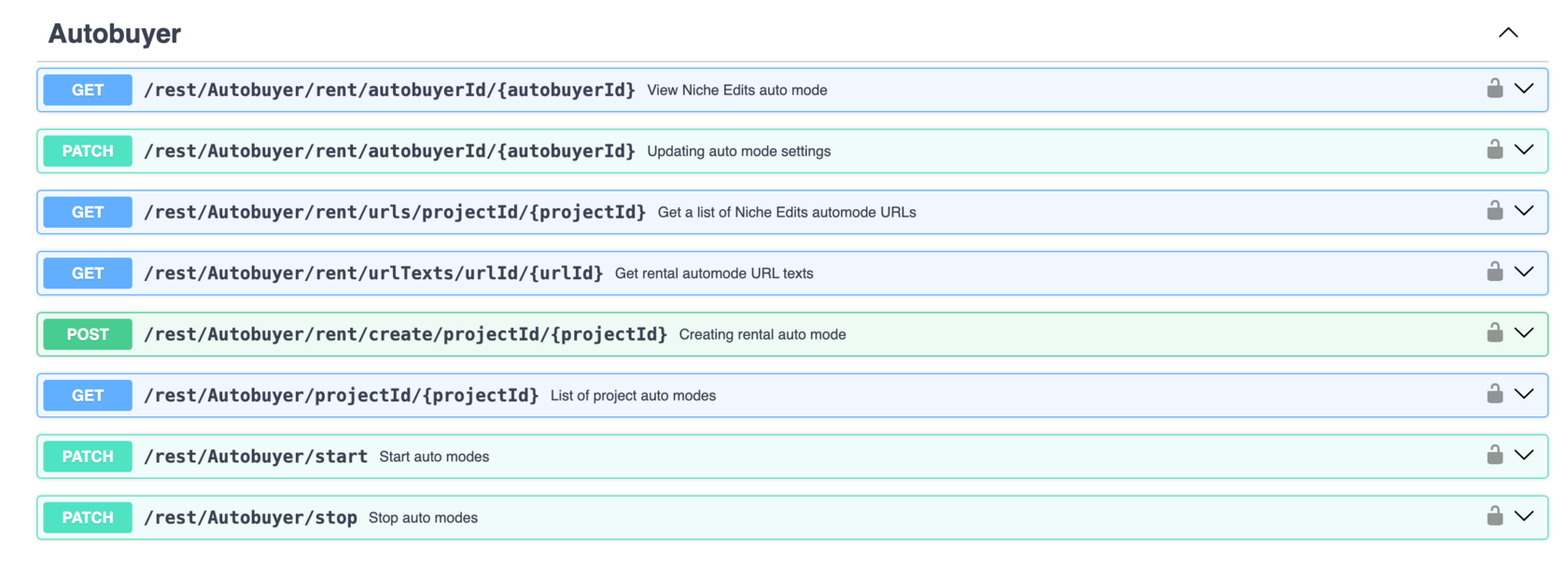1568x562 pixels.
Task: Click the POST method badge for rent/create
Action: pyautogui.click(x=88, y=334)
